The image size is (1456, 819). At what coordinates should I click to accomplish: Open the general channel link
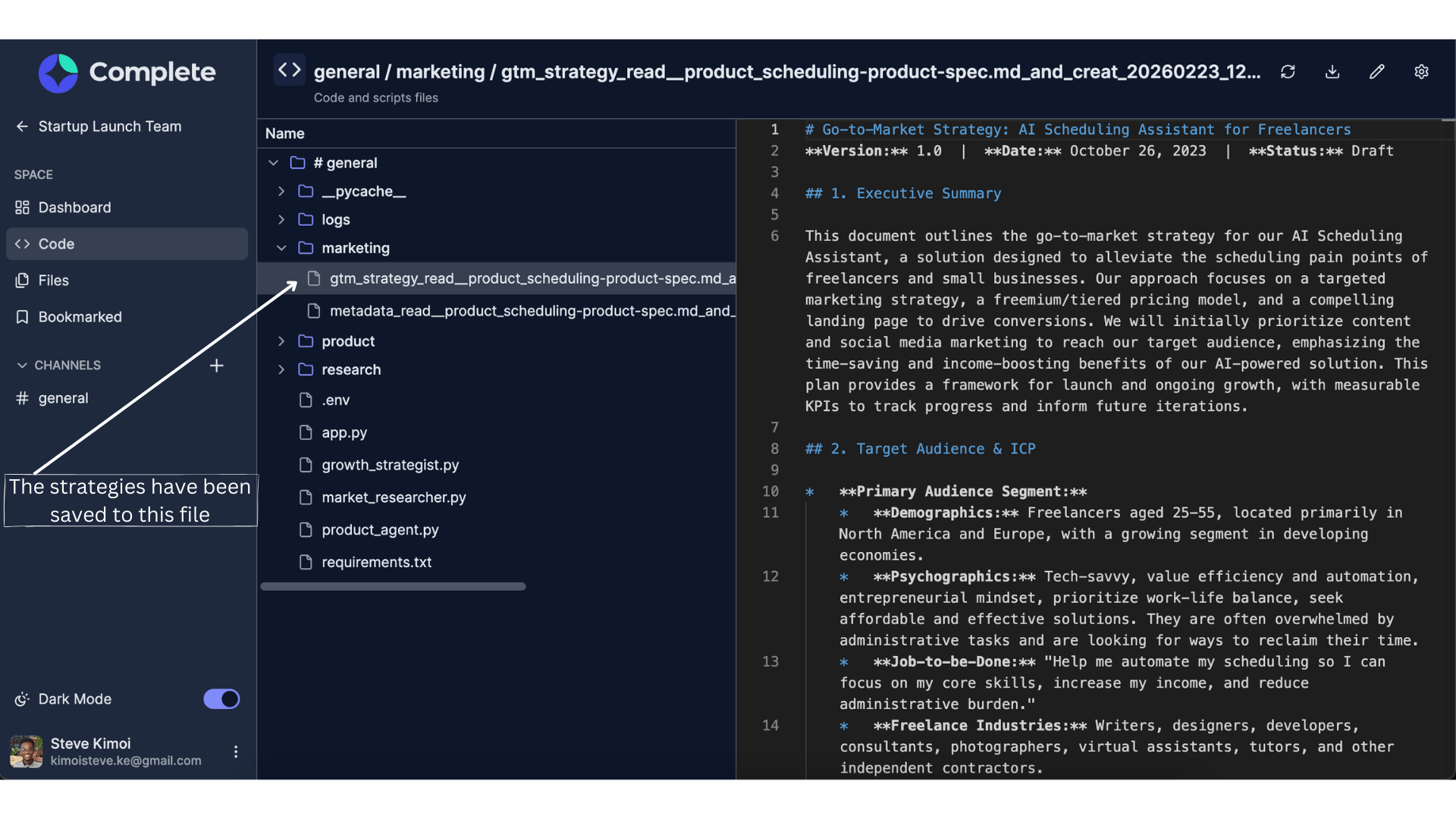tap(63, 398)
